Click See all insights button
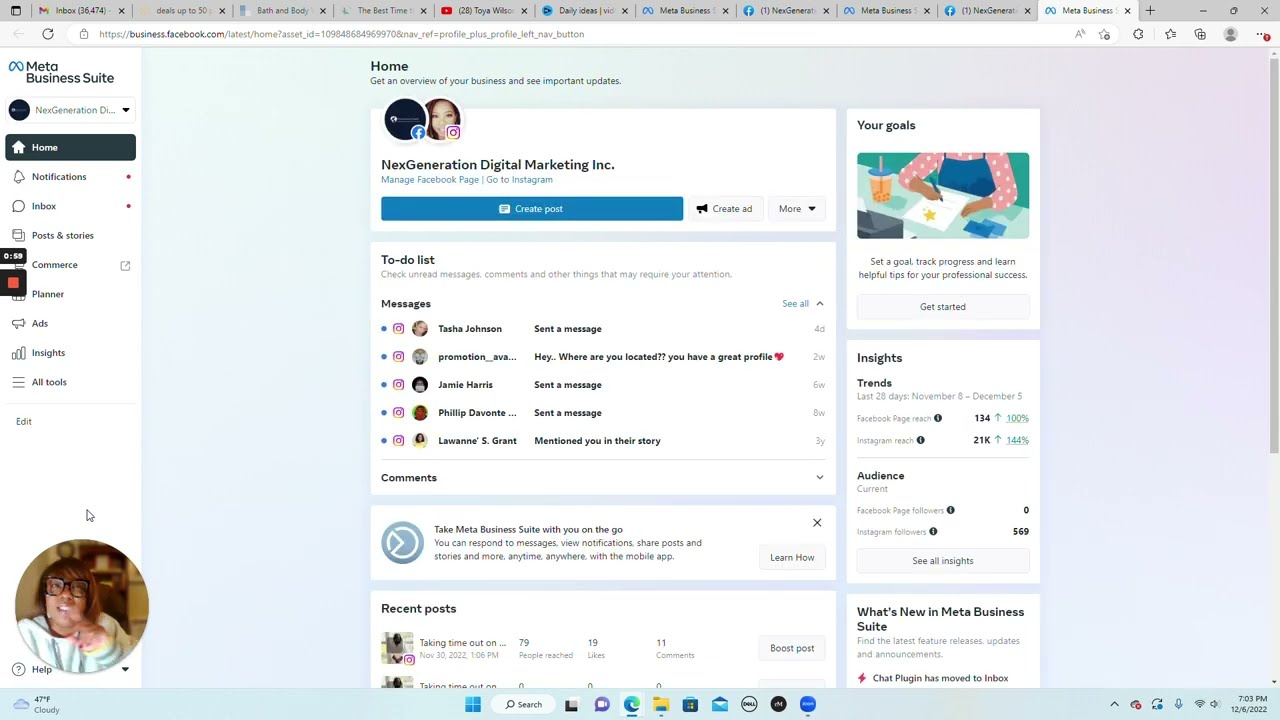 943,561
